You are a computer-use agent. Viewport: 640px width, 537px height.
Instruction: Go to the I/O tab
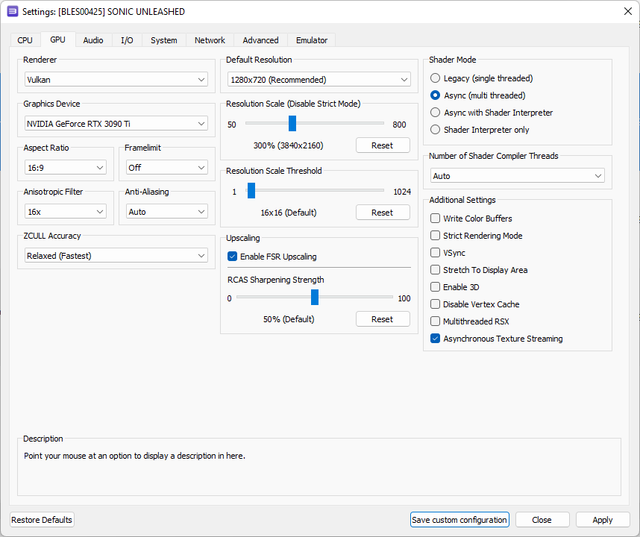pyautogui.click(x=127, y=40)
